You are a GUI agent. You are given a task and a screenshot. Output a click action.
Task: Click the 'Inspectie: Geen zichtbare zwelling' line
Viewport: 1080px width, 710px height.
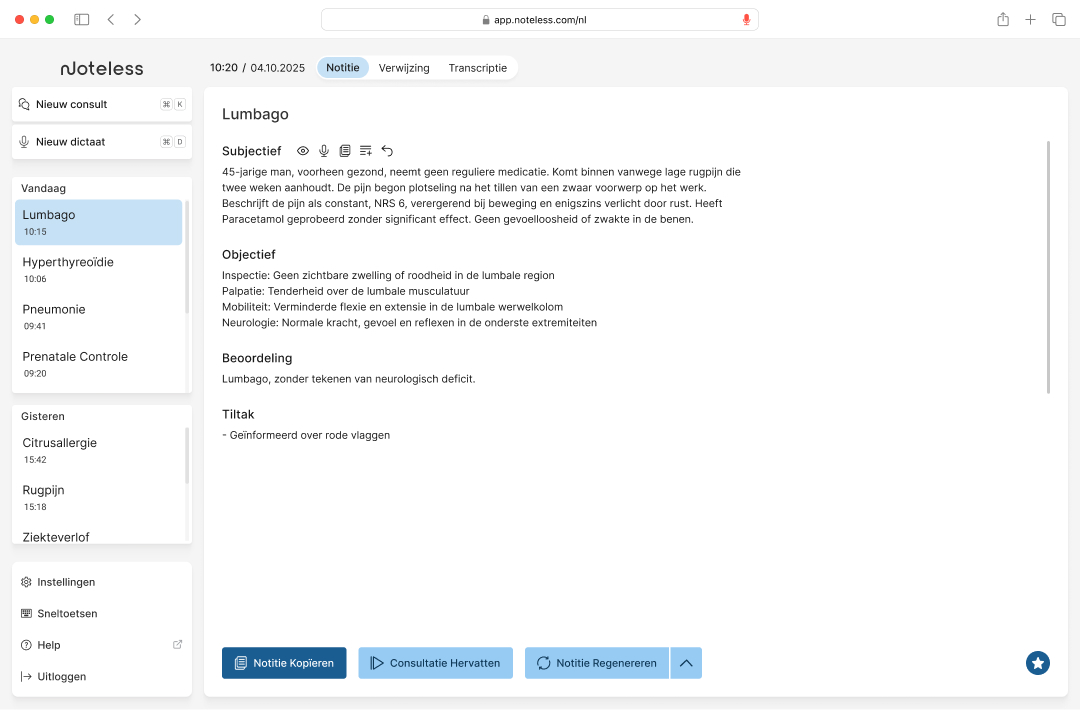[x=388, y=275]
